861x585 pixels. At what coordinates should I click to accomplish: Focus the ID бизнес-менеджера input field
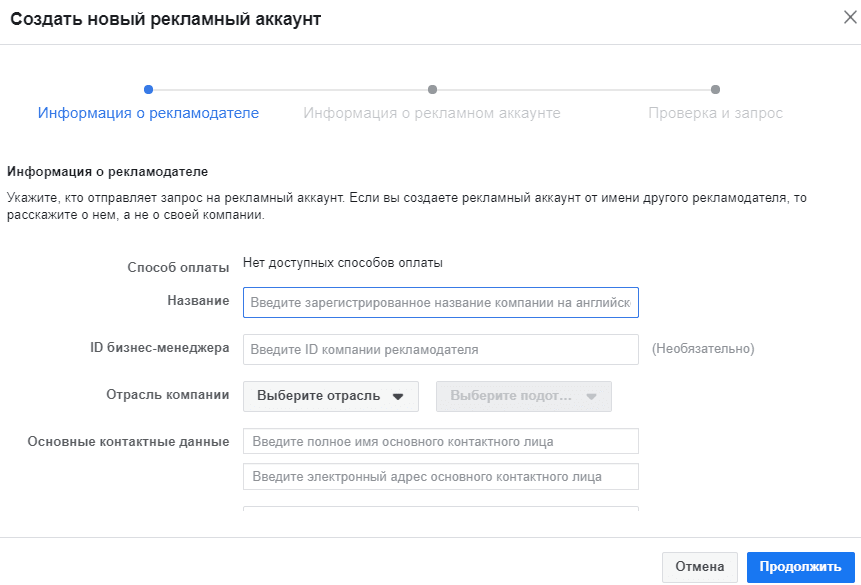(441, 349)
